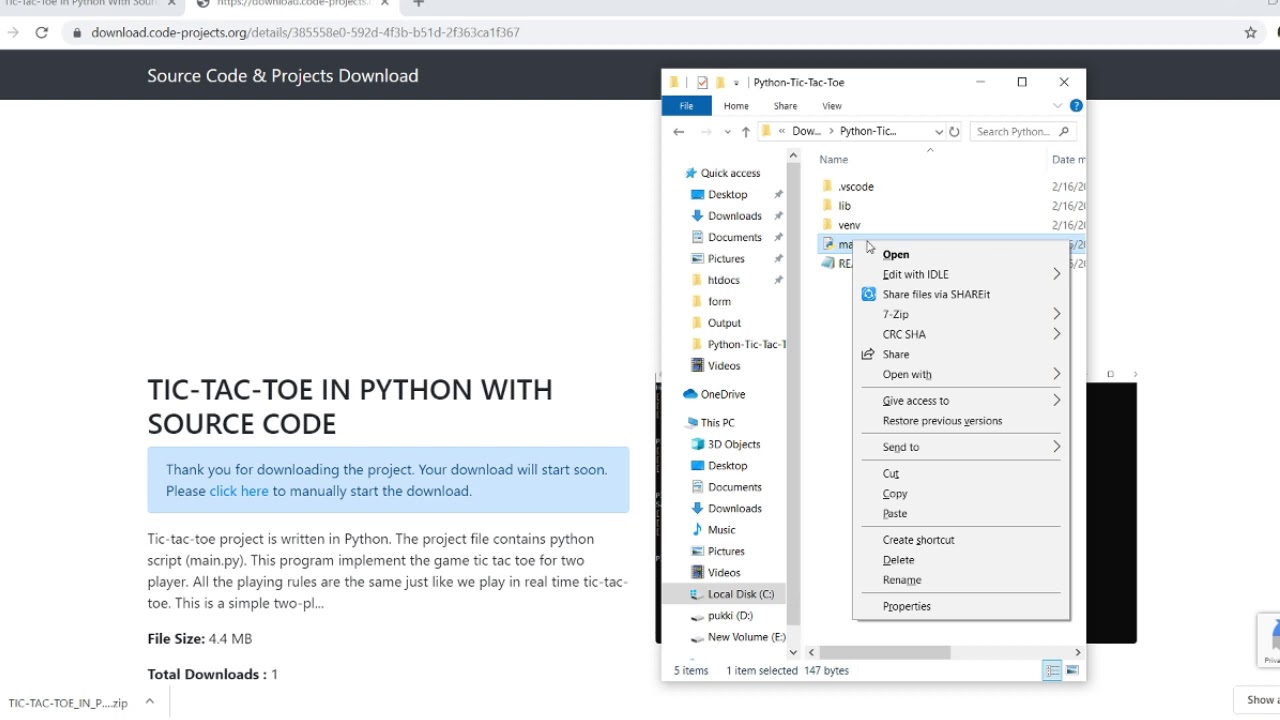Go up one folder level with the up arrow
The image size is (1280, 720).
click(x=745, y=132)
